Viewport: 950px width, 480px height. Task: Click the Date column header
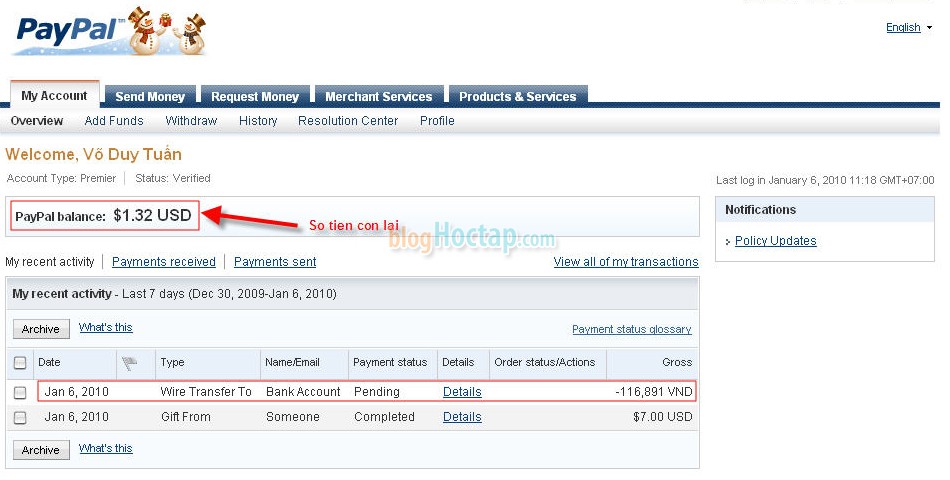click(x=49, y=362)
